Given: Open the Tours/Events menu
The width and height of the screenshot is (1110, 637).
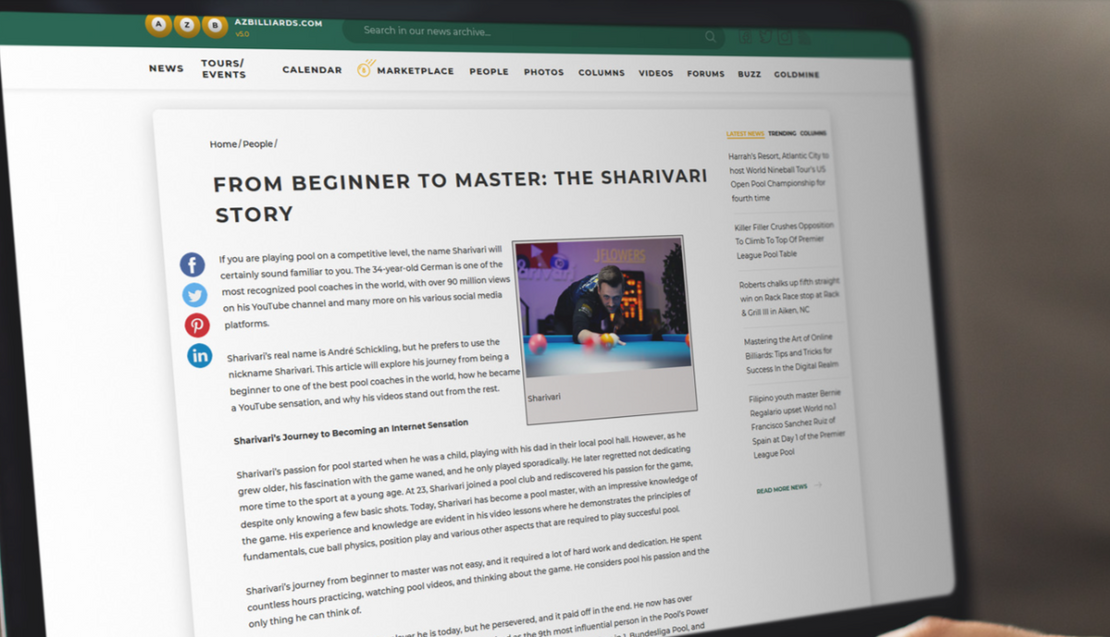Looking at the screenshot, I should pyautogui.click(x=223, y=69).
